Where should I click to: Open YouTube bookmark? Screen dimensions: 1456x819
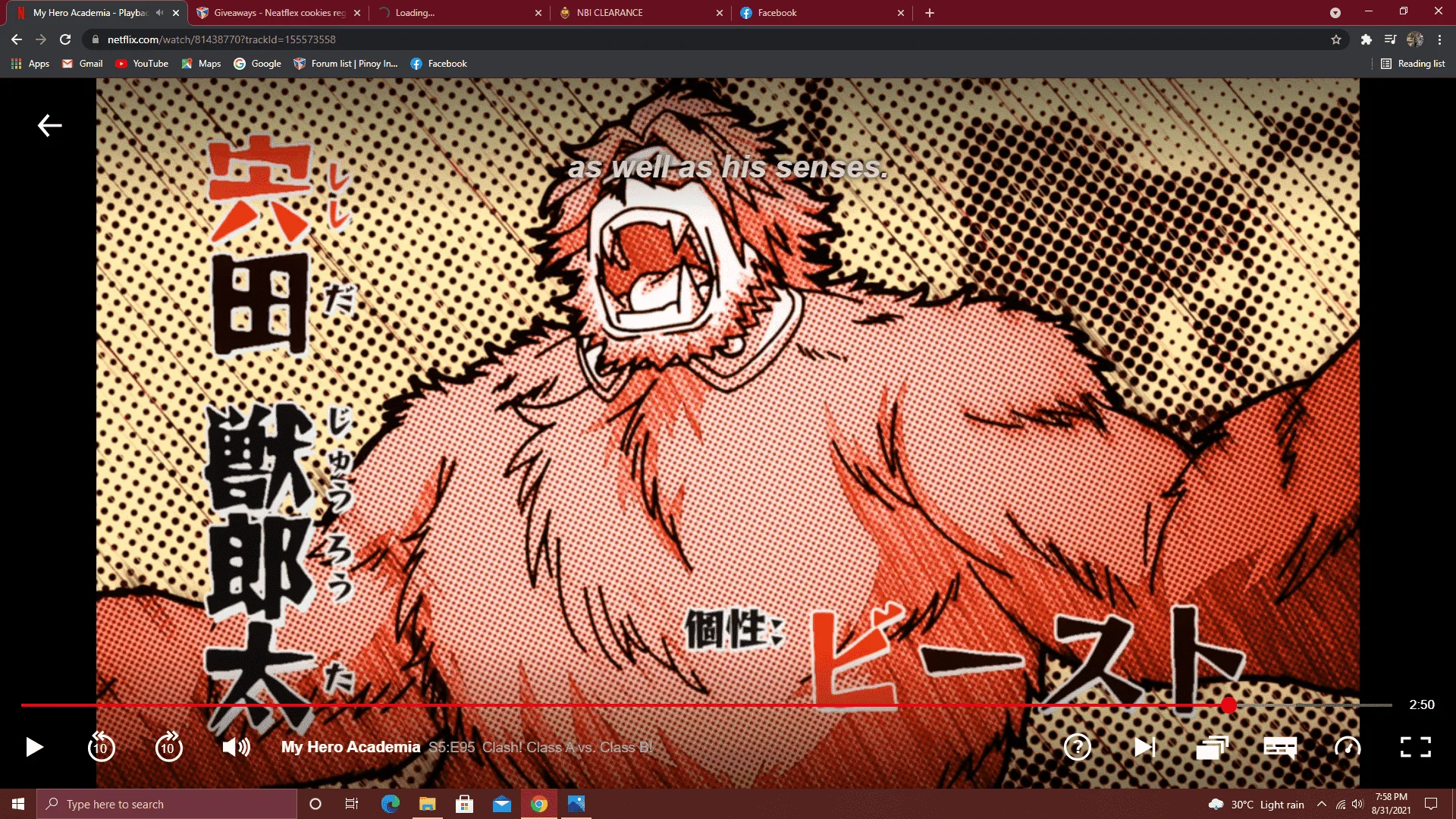tap(142, 64)
